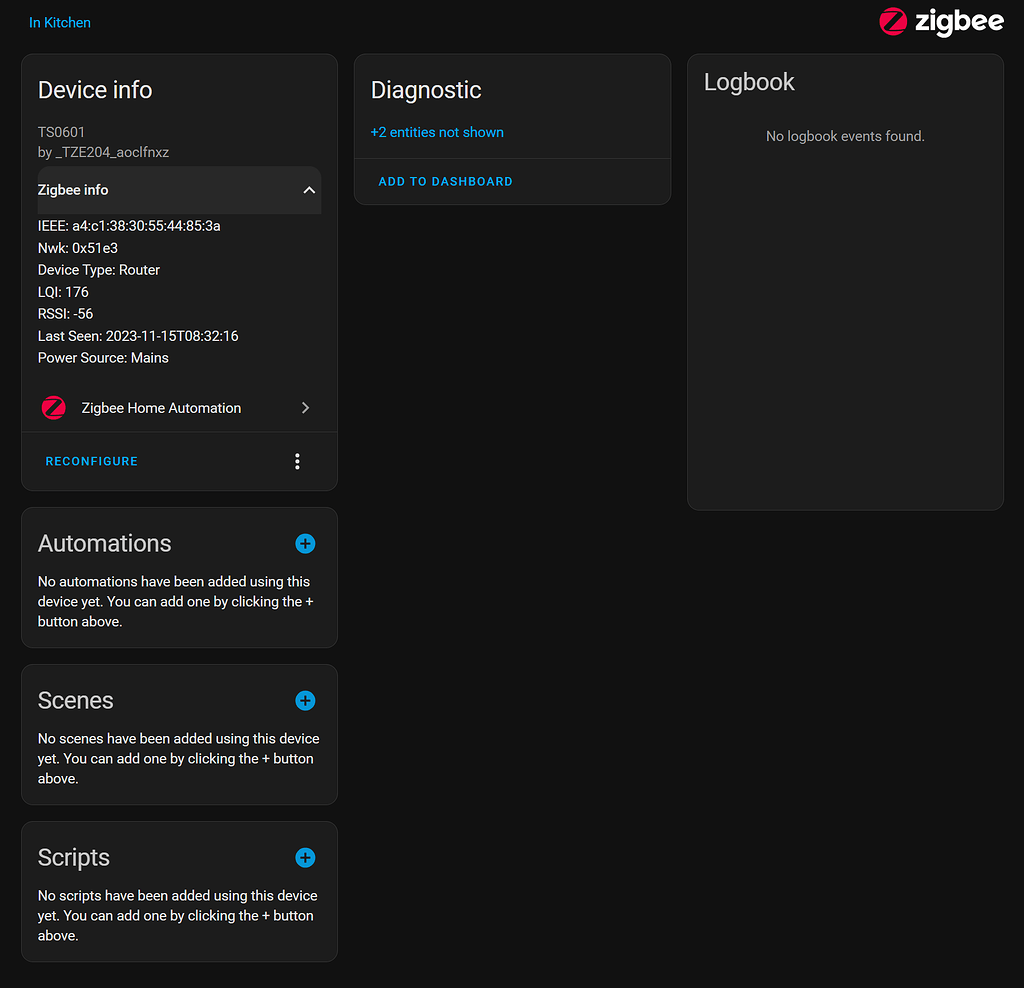Add a script using the blue plus icon
1024x988 pixels.
305,857
